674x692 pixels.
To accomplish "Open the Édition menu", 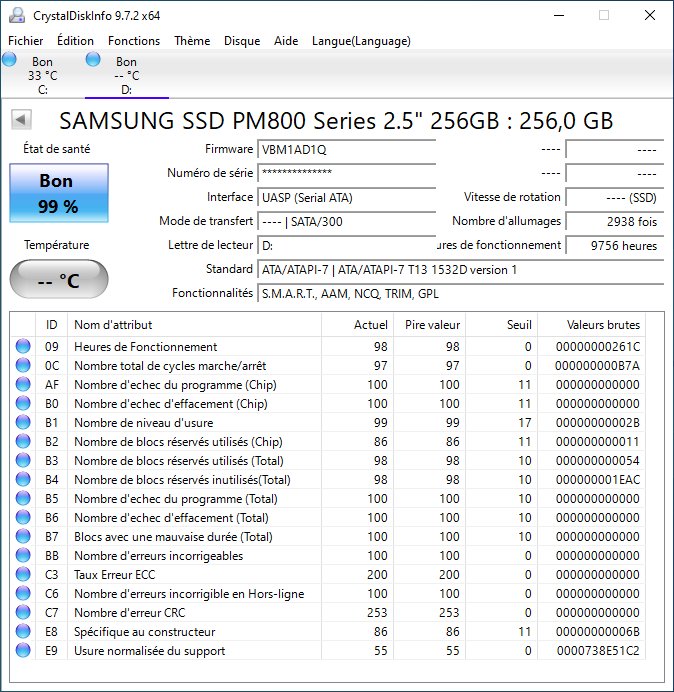I will click(75, 41).
